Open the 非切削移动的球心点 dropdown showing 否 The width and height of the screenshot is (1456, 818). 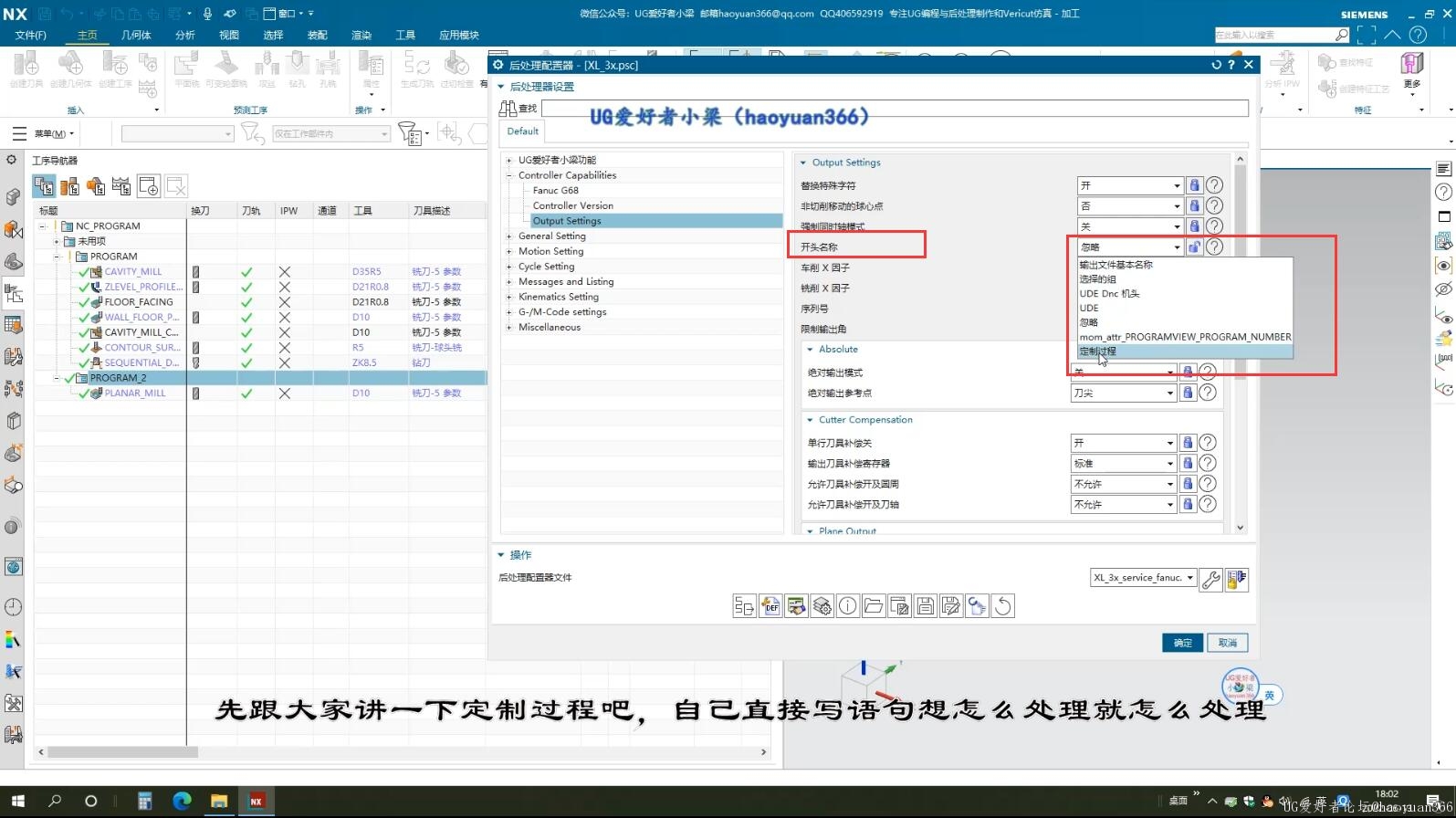click(1130, 206)
